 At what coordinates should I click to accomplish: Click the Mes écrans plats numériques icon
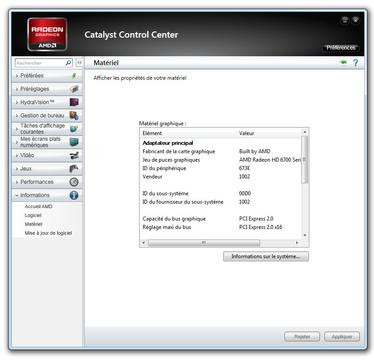click(74, 142)
